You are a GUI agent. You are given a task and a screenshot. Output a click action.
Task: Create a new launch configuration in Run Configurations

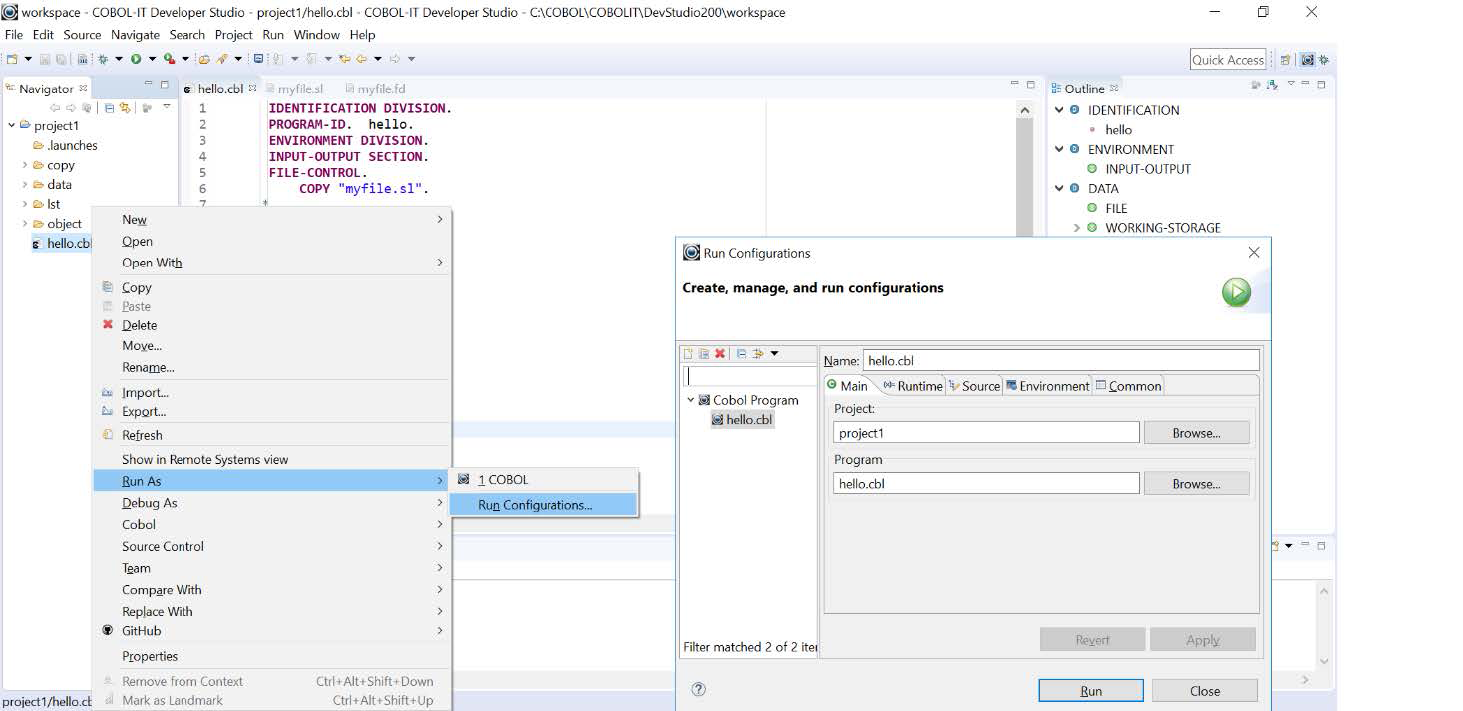pos(688,353)
